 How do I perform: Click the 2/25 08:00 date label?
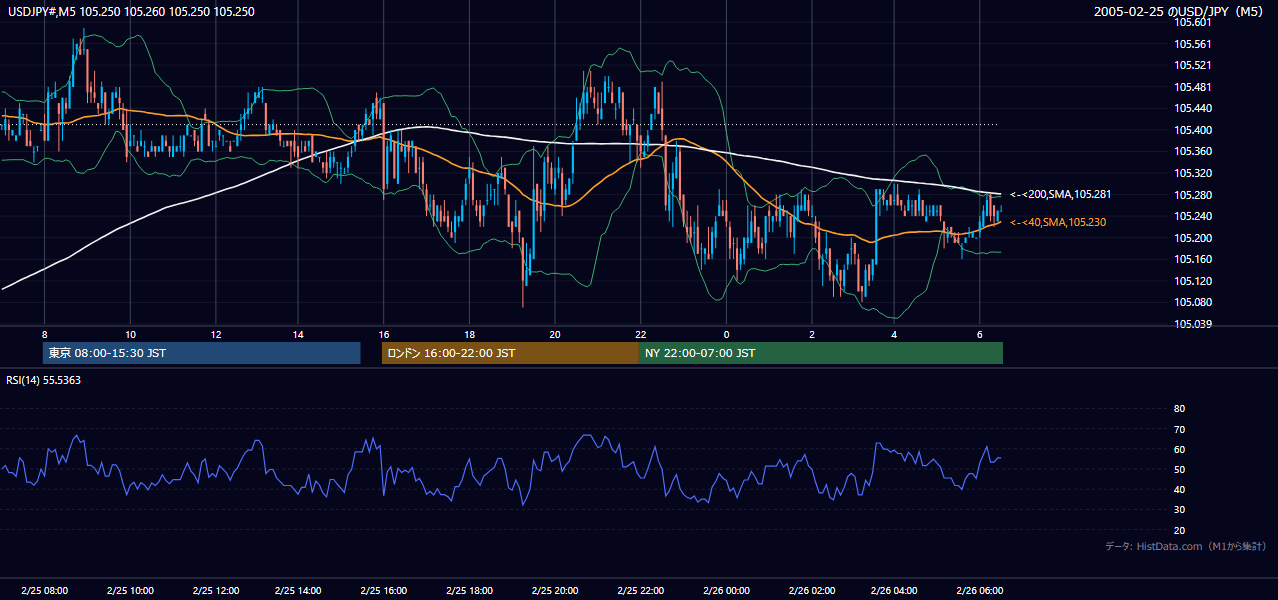click(x=44, y=591)
